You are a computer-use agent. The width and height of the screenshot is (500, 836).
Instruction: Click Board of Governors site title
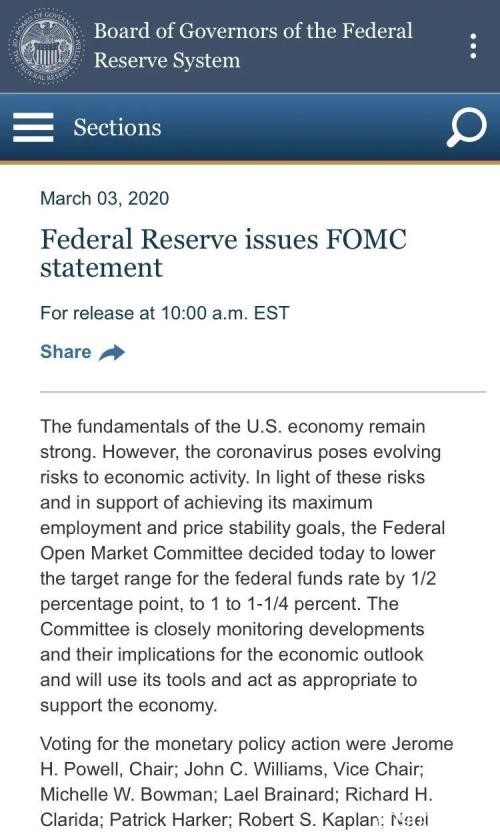click(253, 45)
